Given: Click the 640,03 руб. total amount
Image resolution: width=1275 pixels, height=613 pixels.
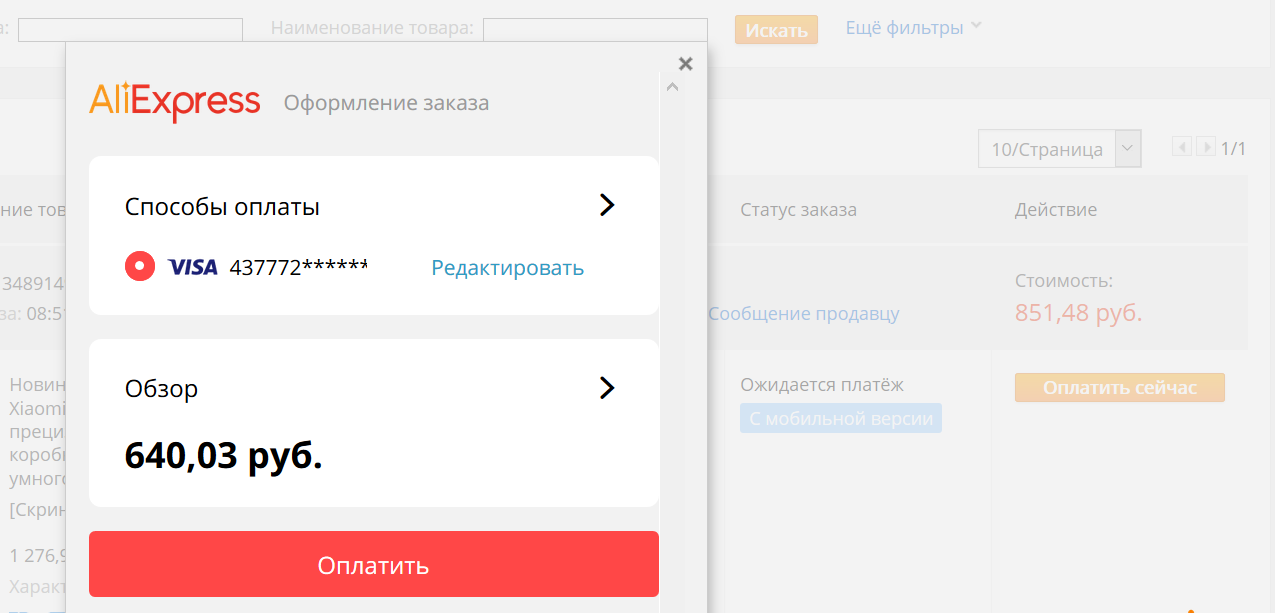Looking at the screenshot, I should tap(224, 456).
